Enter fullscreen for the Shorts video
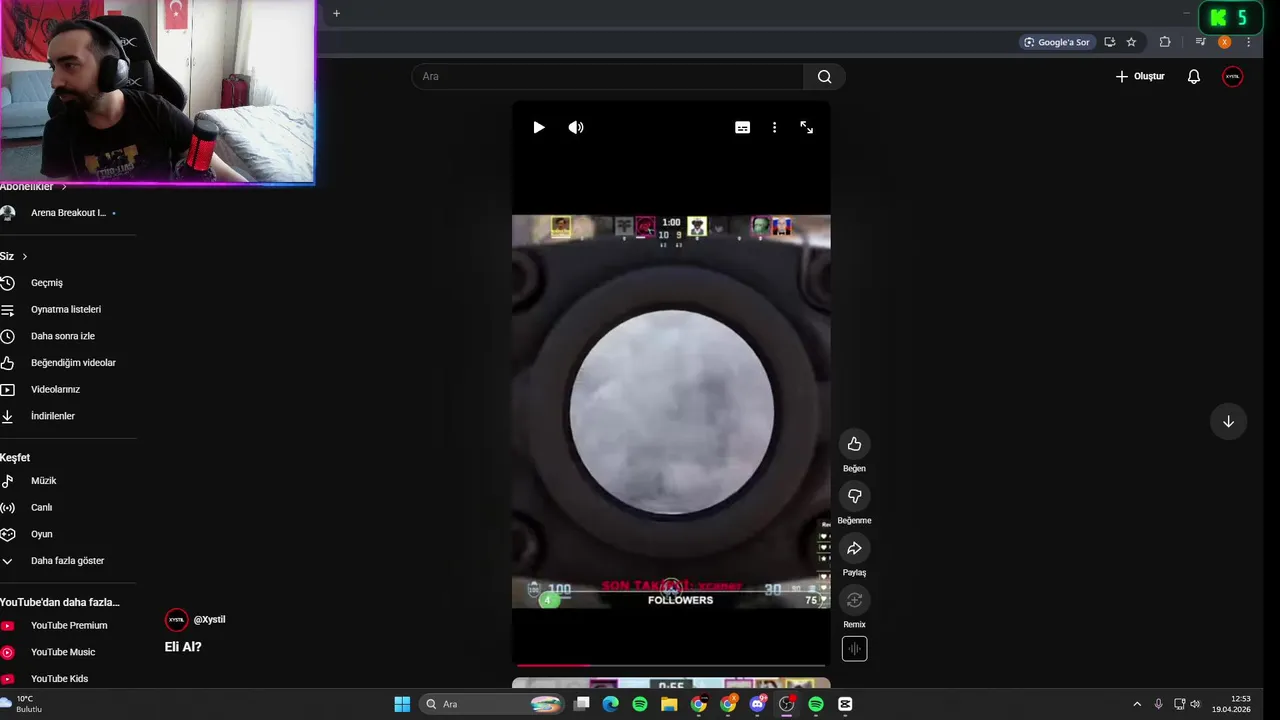The height and width of the screenshot is (720, 1280). [807, 127]
